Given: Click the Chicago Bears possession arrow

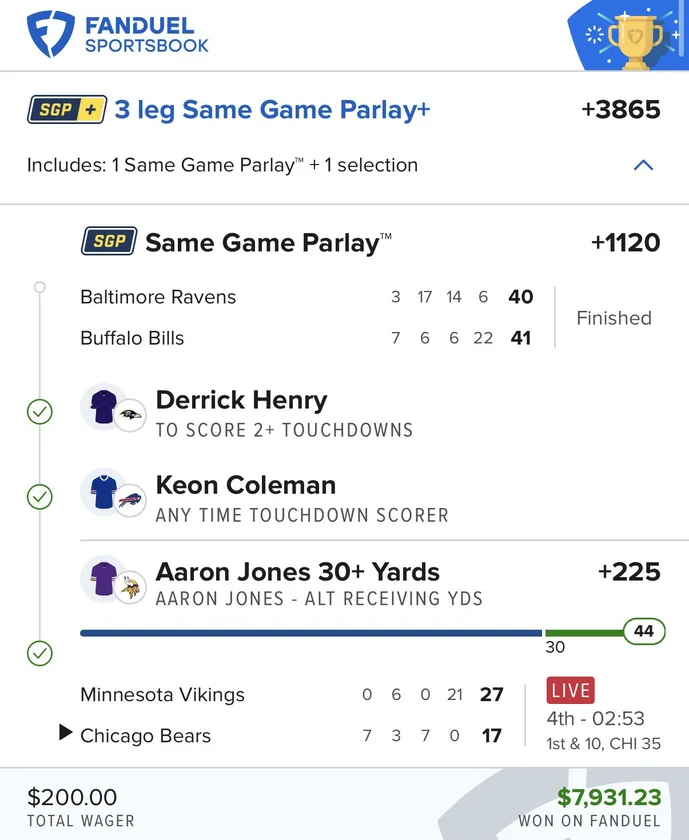Looking at the screenshot, I should pos(66,734).
